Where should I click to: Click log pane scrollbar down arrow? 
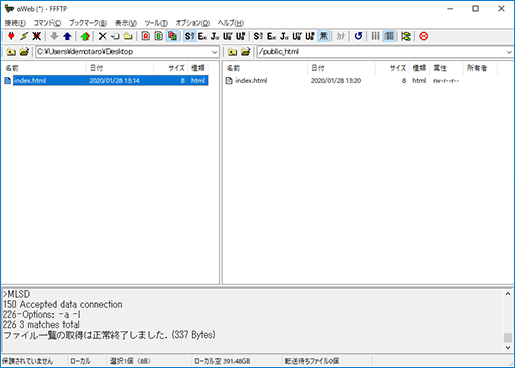tap(508, 347)
